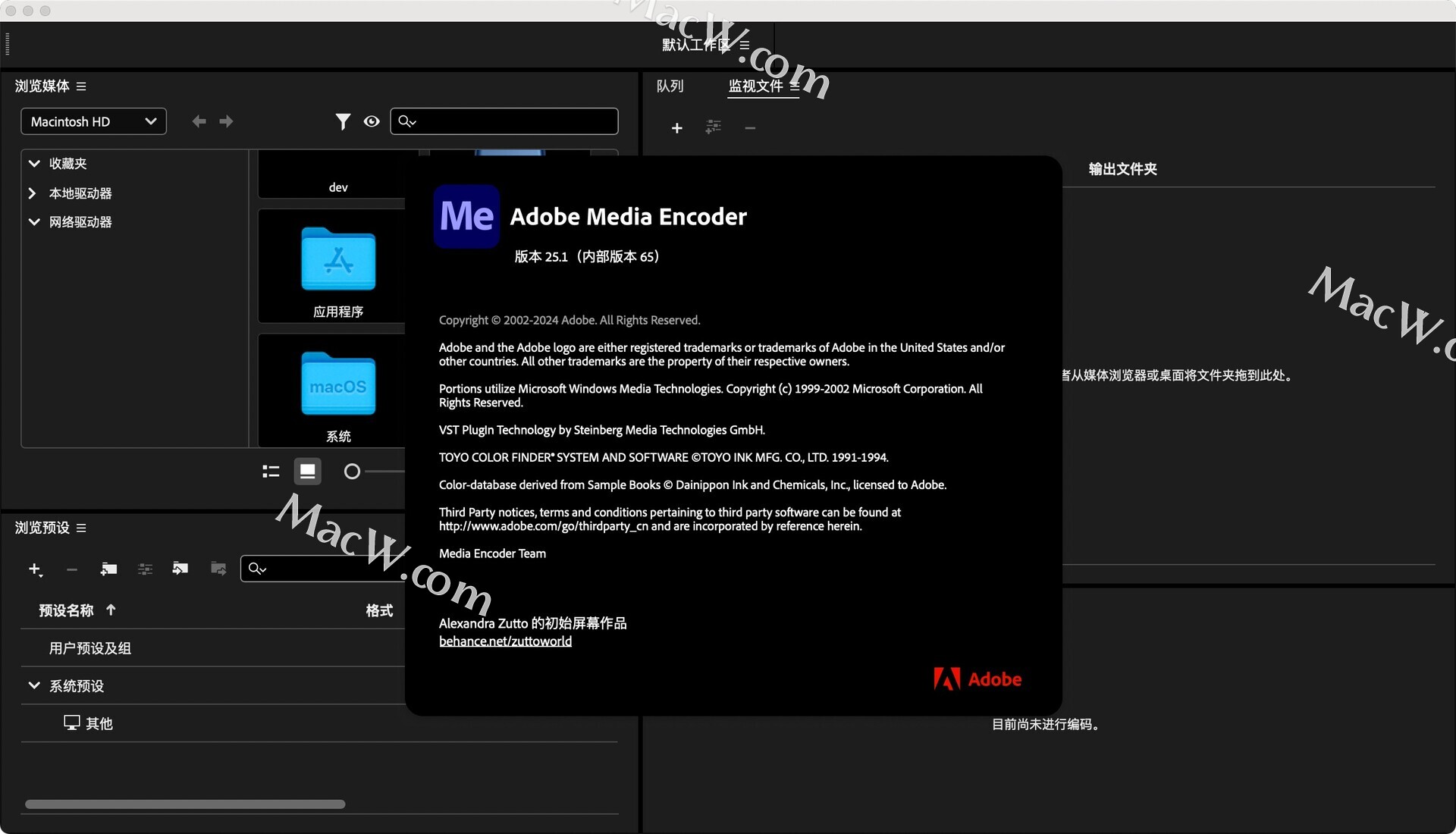Open the 默认工作区 workspace tab
The image size is (1456, 834).
click(x=696, y=45)
